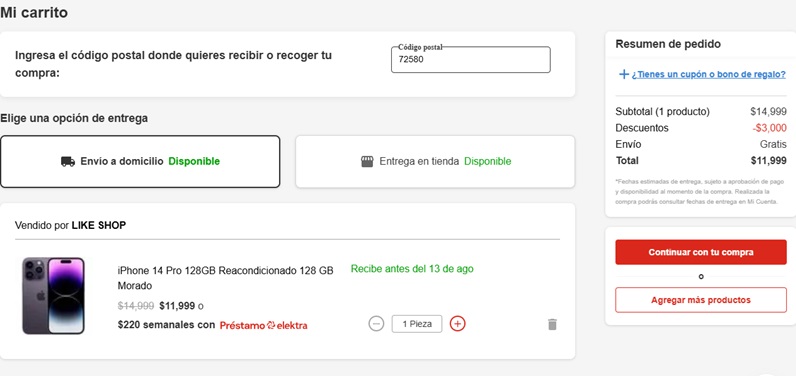Click the LIKE SHOP seller name
Image resolution: width=796 pixels, height=376 pixels.
(98, 225)
